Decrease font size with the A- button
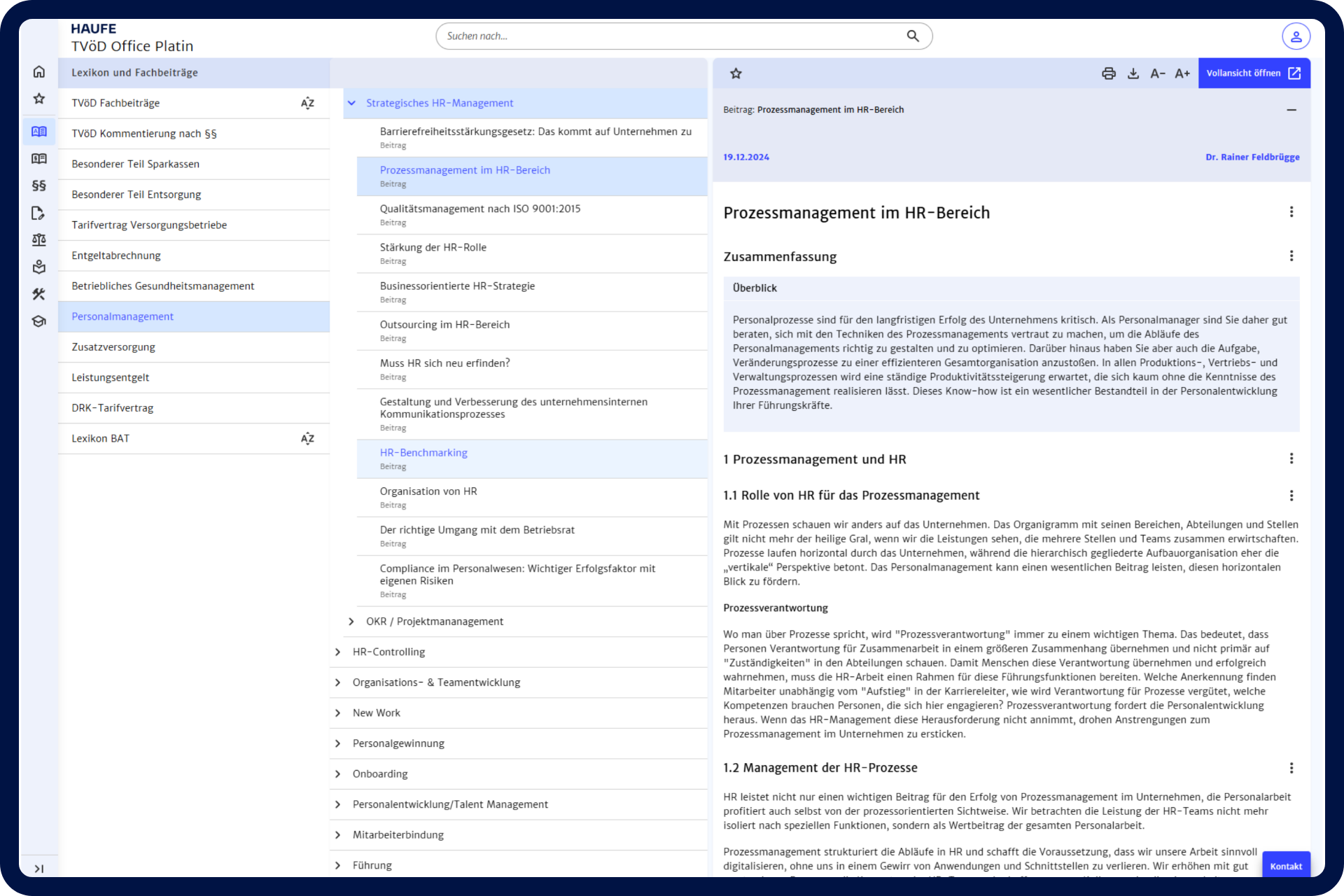Viewport: 1344px width, 896px height. coord(1158,73)
